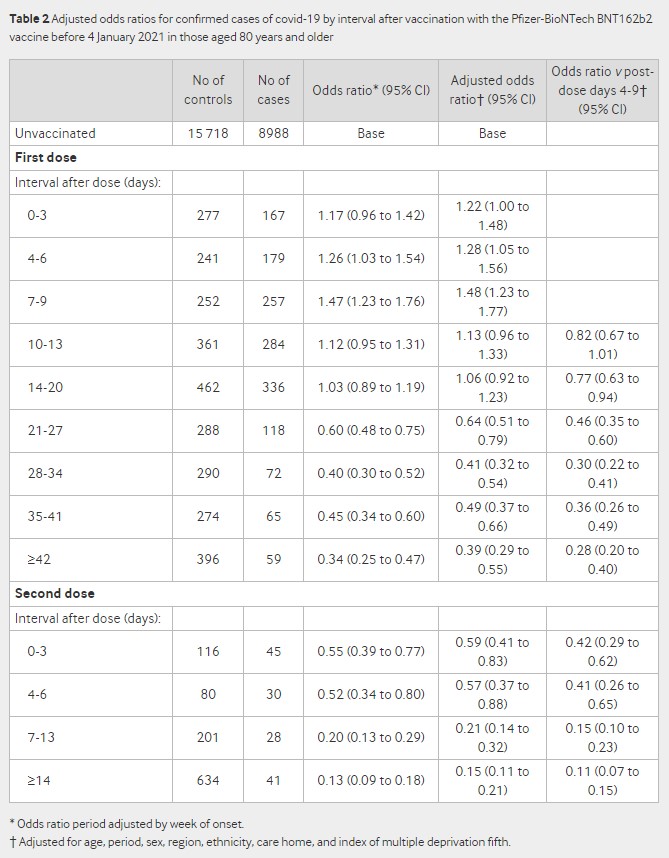Click the "Adjusted odds ratio† (95% CI)" header

[492, 89]
